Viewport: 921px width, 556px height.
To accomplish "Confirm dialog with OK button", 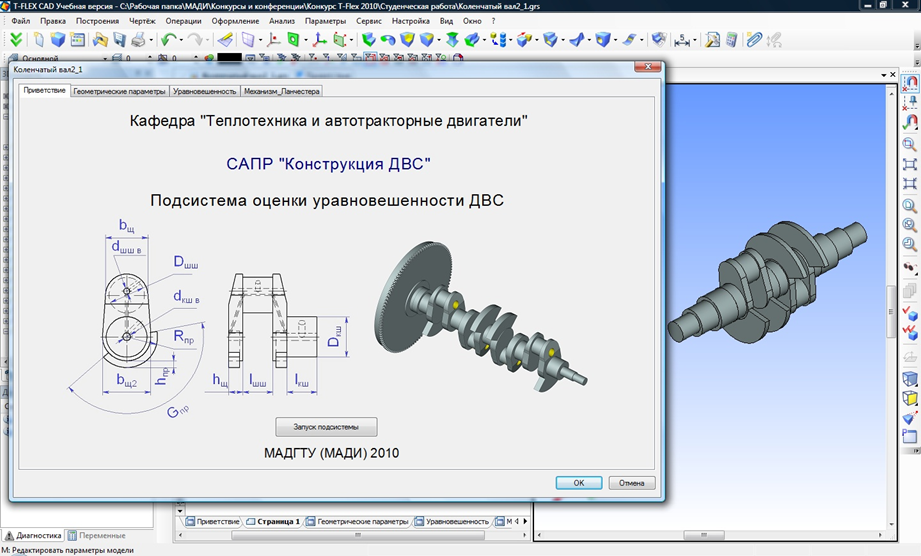I will pos(579,483).
